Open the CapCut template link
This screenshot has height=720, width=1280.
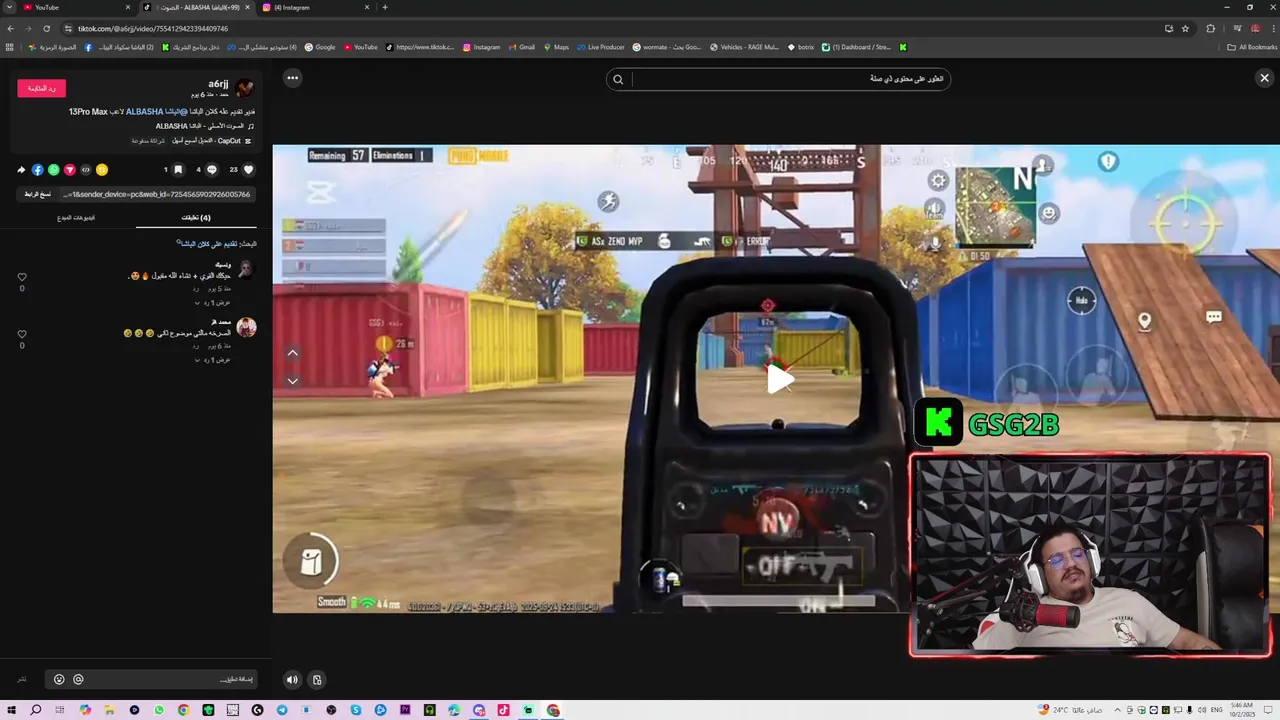pos(211,141)
